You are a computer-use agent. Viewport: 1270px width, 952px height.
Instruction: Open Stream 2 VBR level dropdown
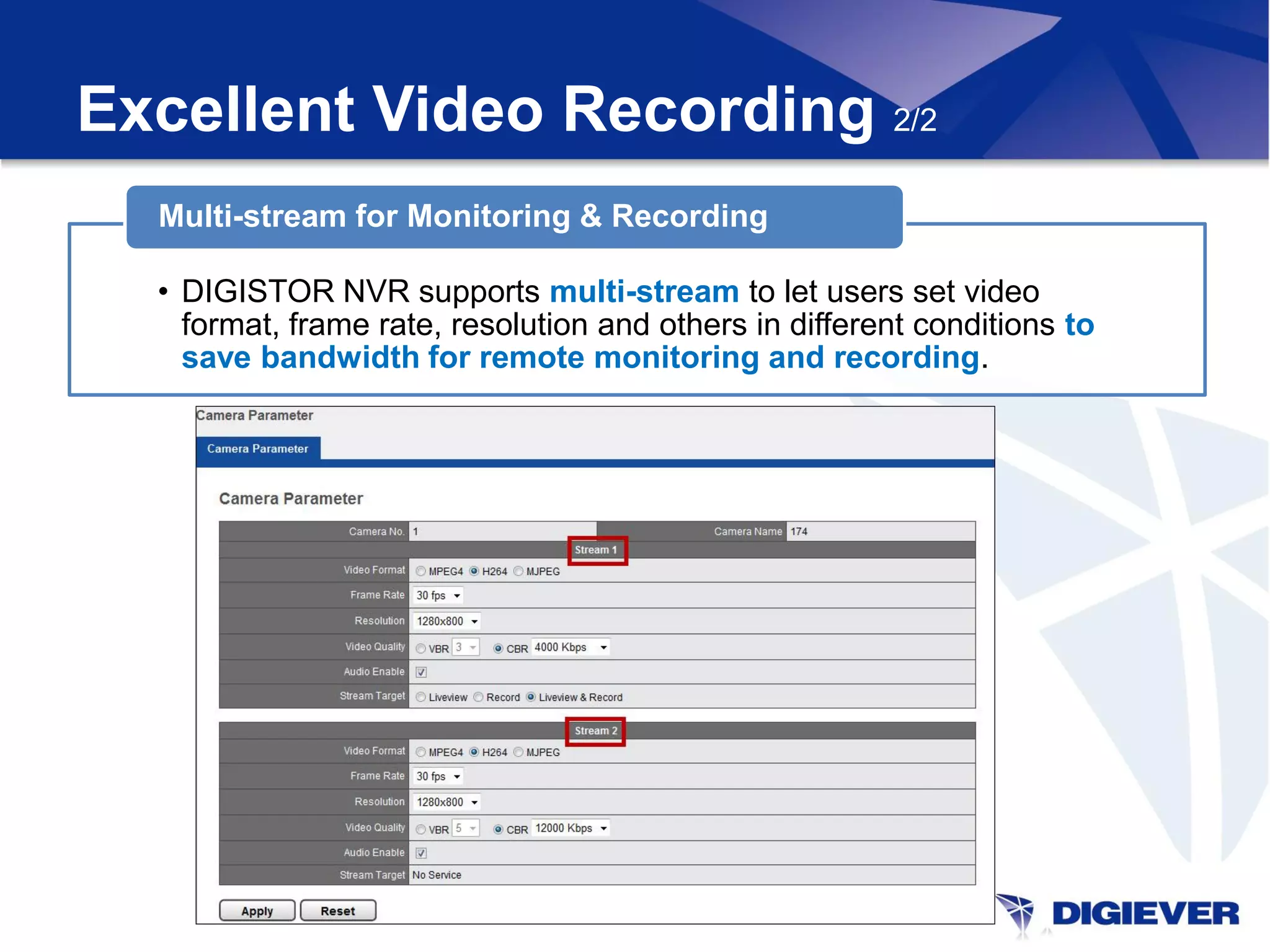point(466,828)
